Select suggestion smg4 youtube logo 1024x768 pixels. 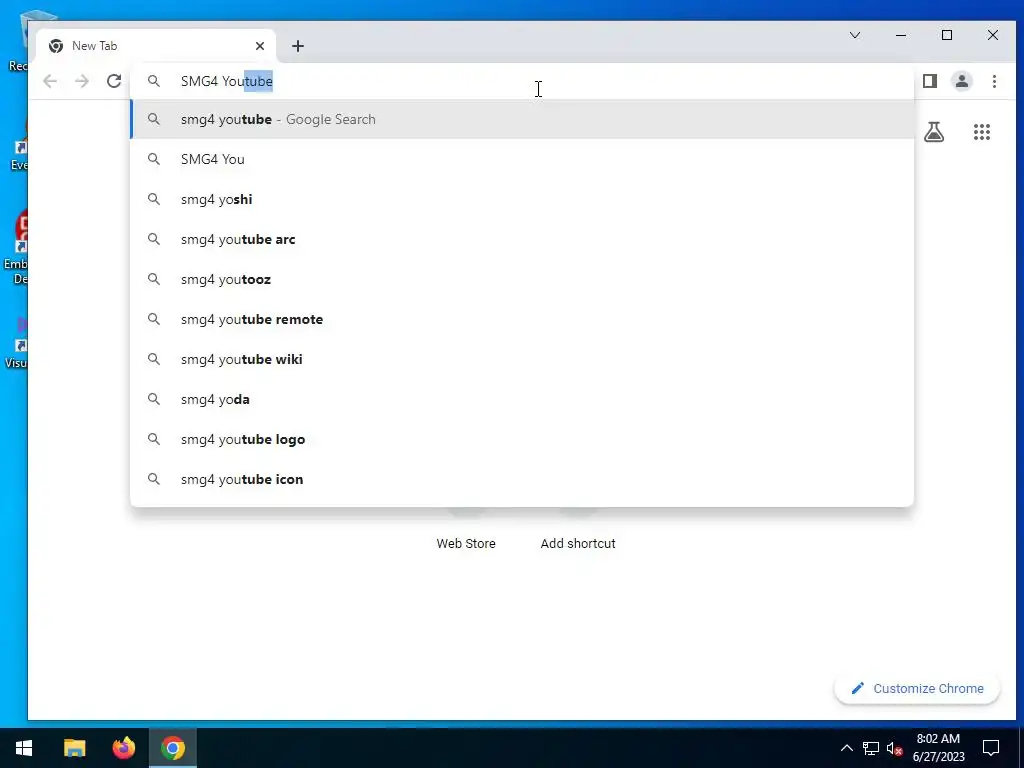522,439
